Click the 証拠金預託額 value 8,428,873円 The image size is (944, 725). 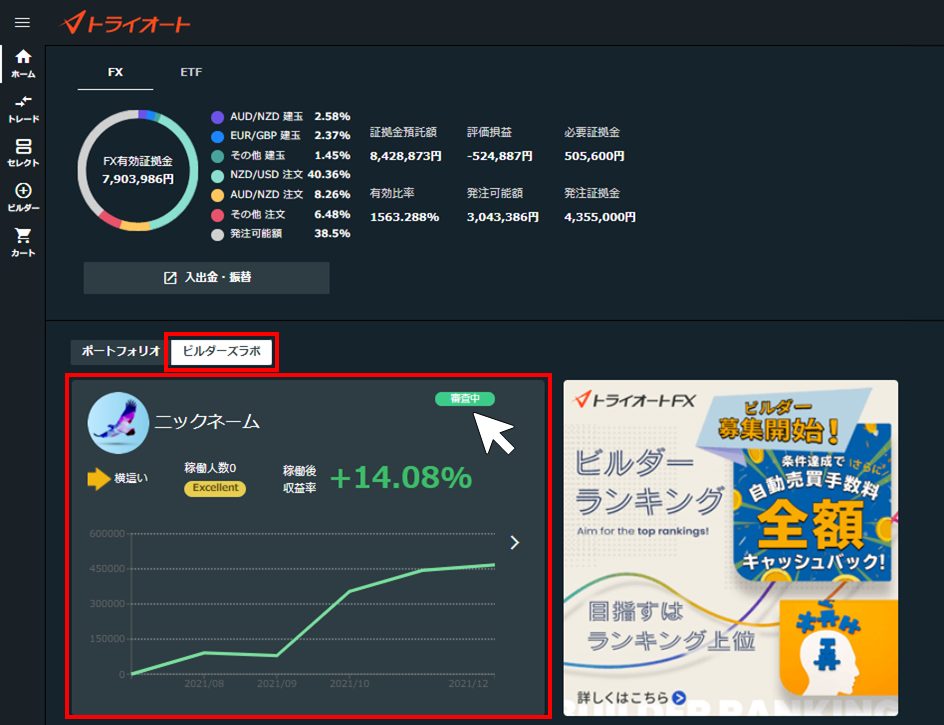coord(406,157)
